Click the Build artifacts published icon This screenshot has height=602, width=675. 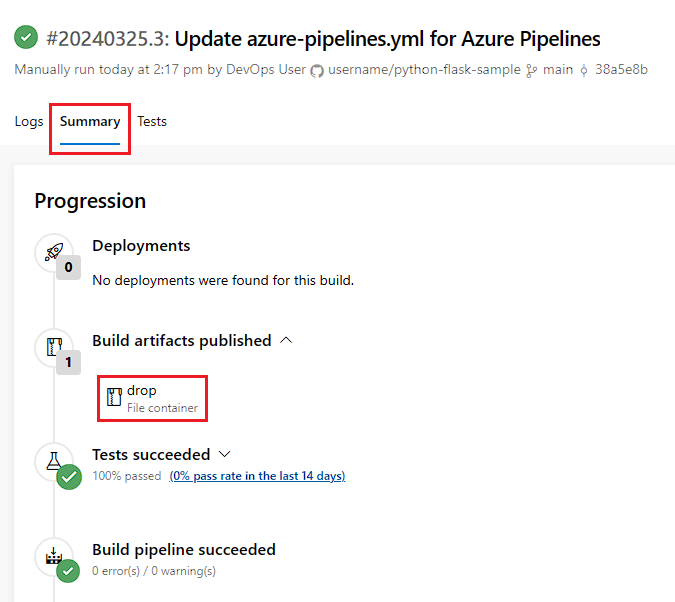[54, 347]
